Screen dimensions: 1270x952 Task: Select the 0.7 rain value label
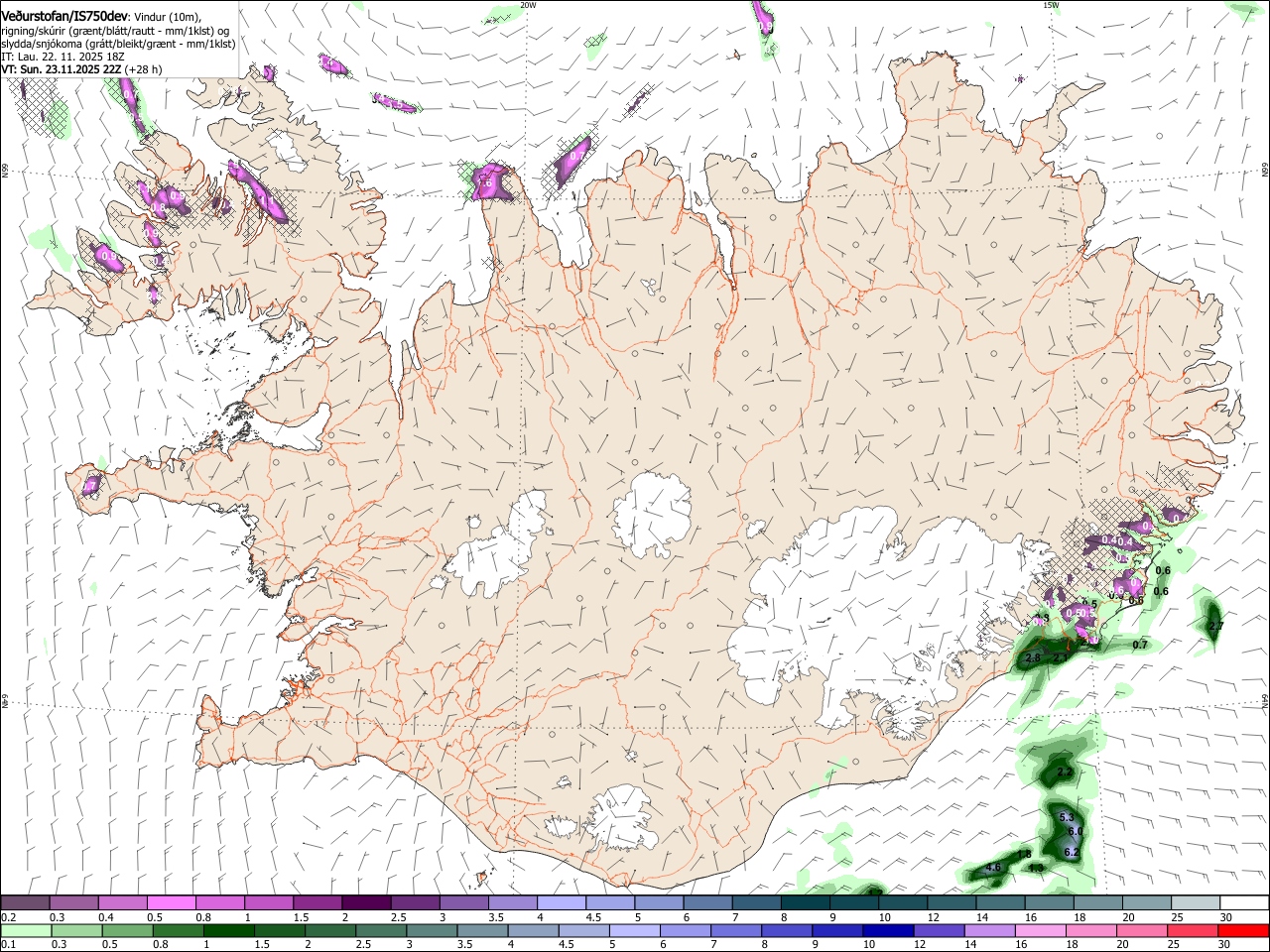pyautogui.click(x=1140, y=646)
